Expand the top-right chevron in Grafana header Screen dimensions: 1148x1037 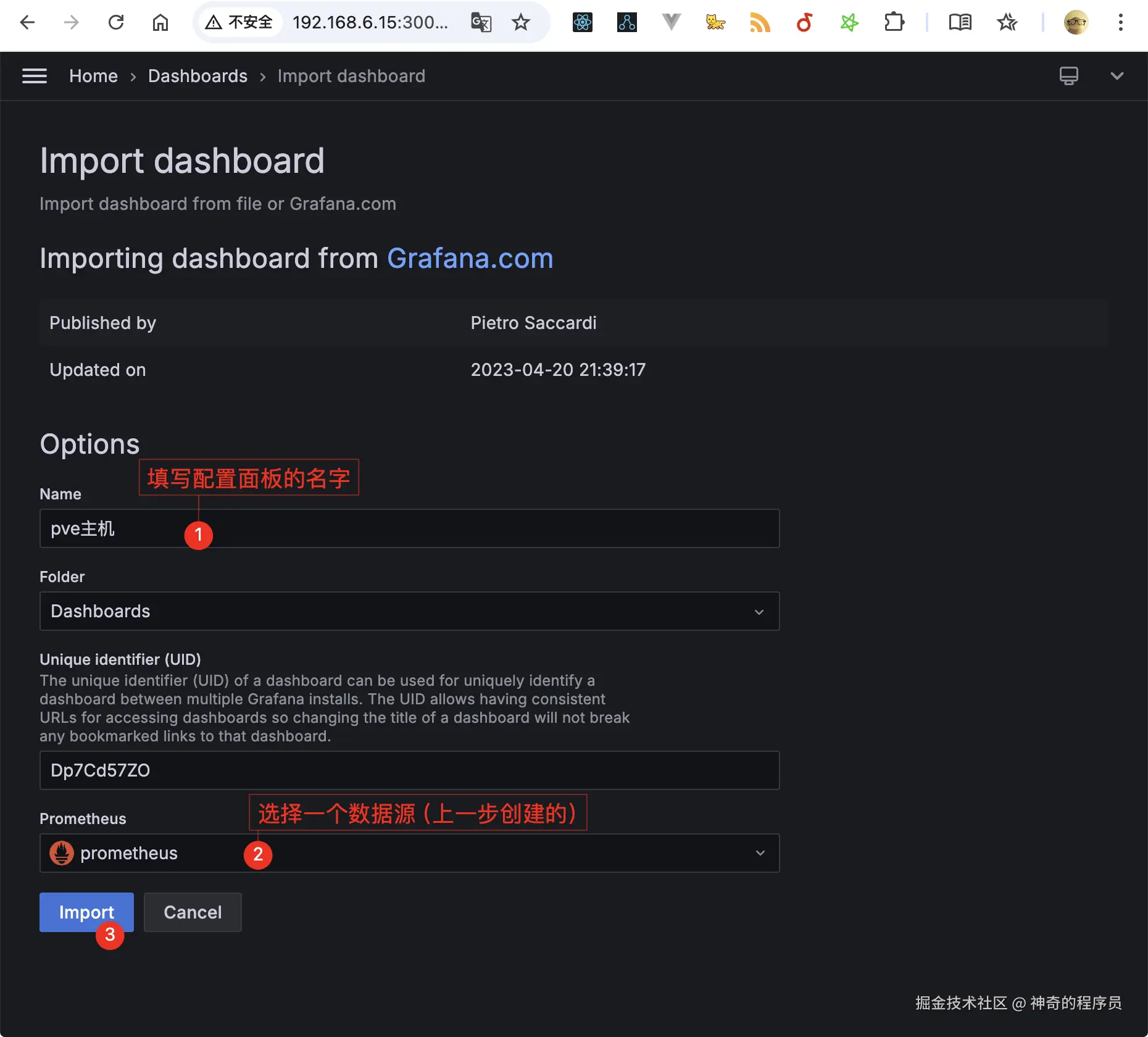tap(1117, 76)
